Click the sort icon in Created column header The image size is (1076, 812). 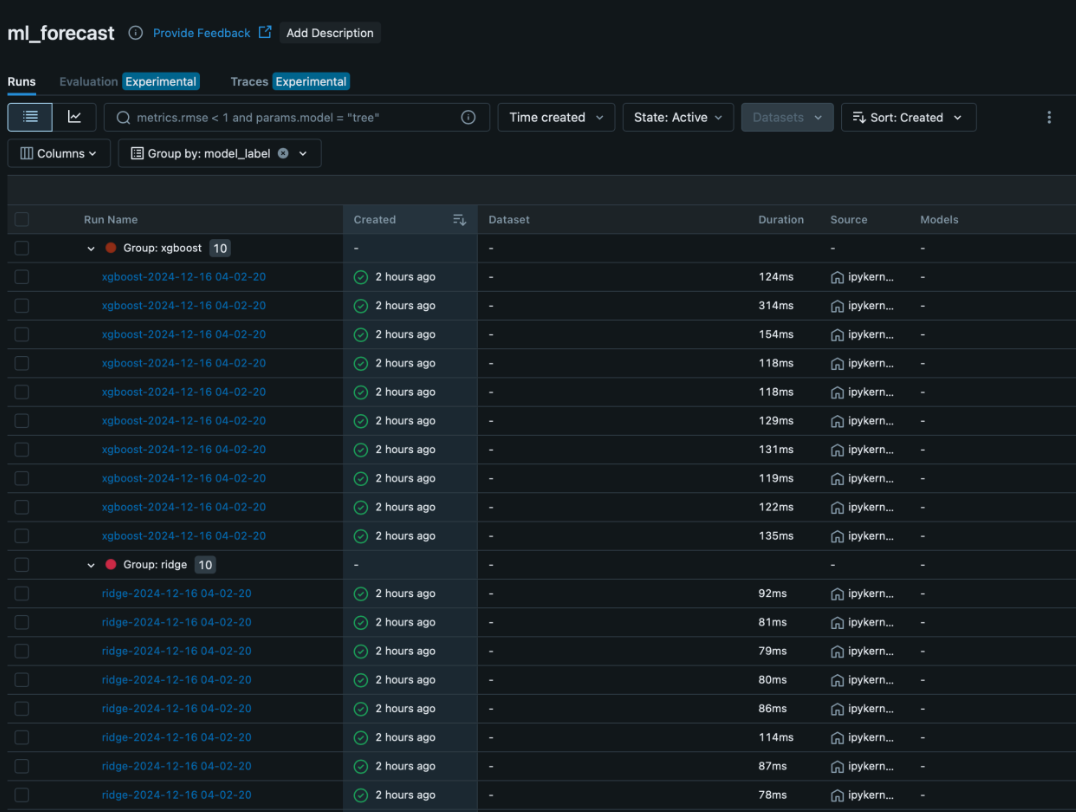(x=458, y=219)
